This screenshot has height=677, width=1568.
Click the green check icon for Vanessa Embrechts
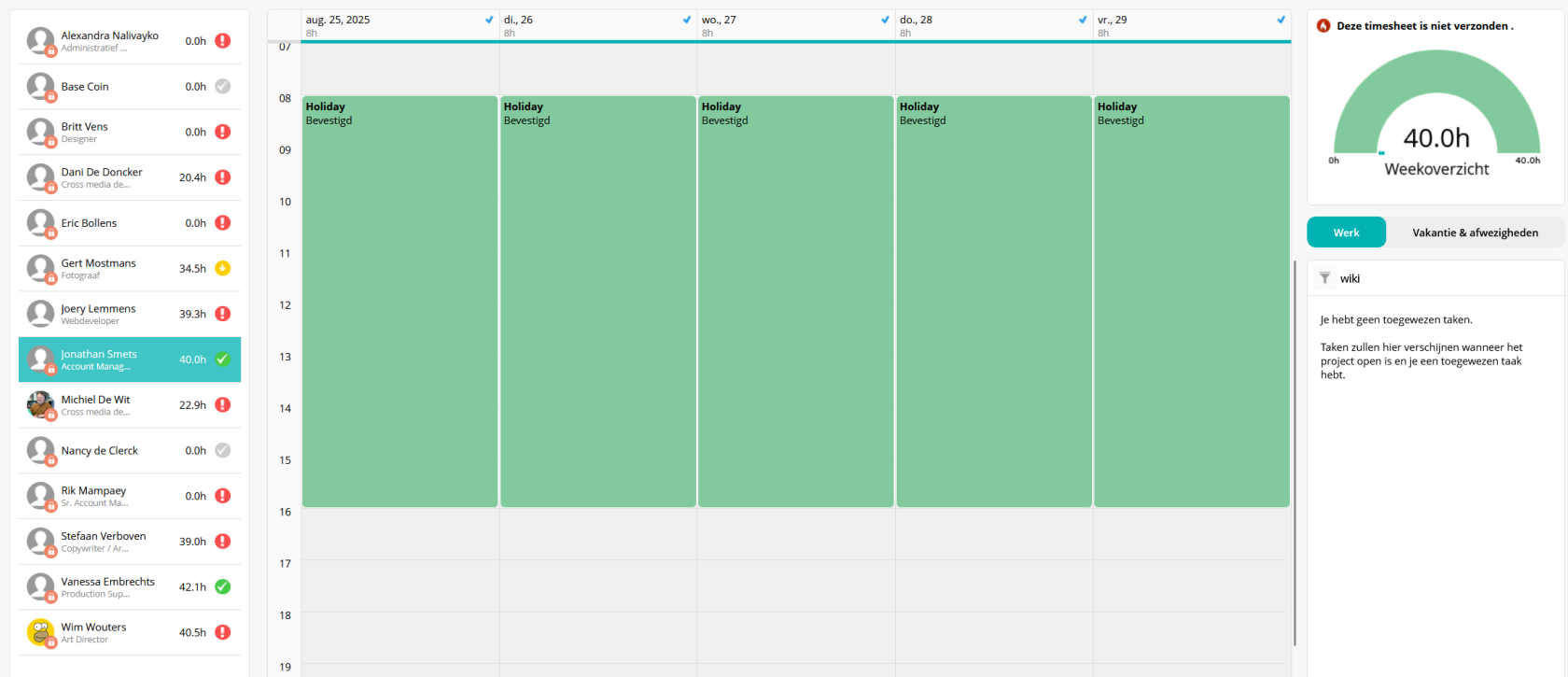222,586
